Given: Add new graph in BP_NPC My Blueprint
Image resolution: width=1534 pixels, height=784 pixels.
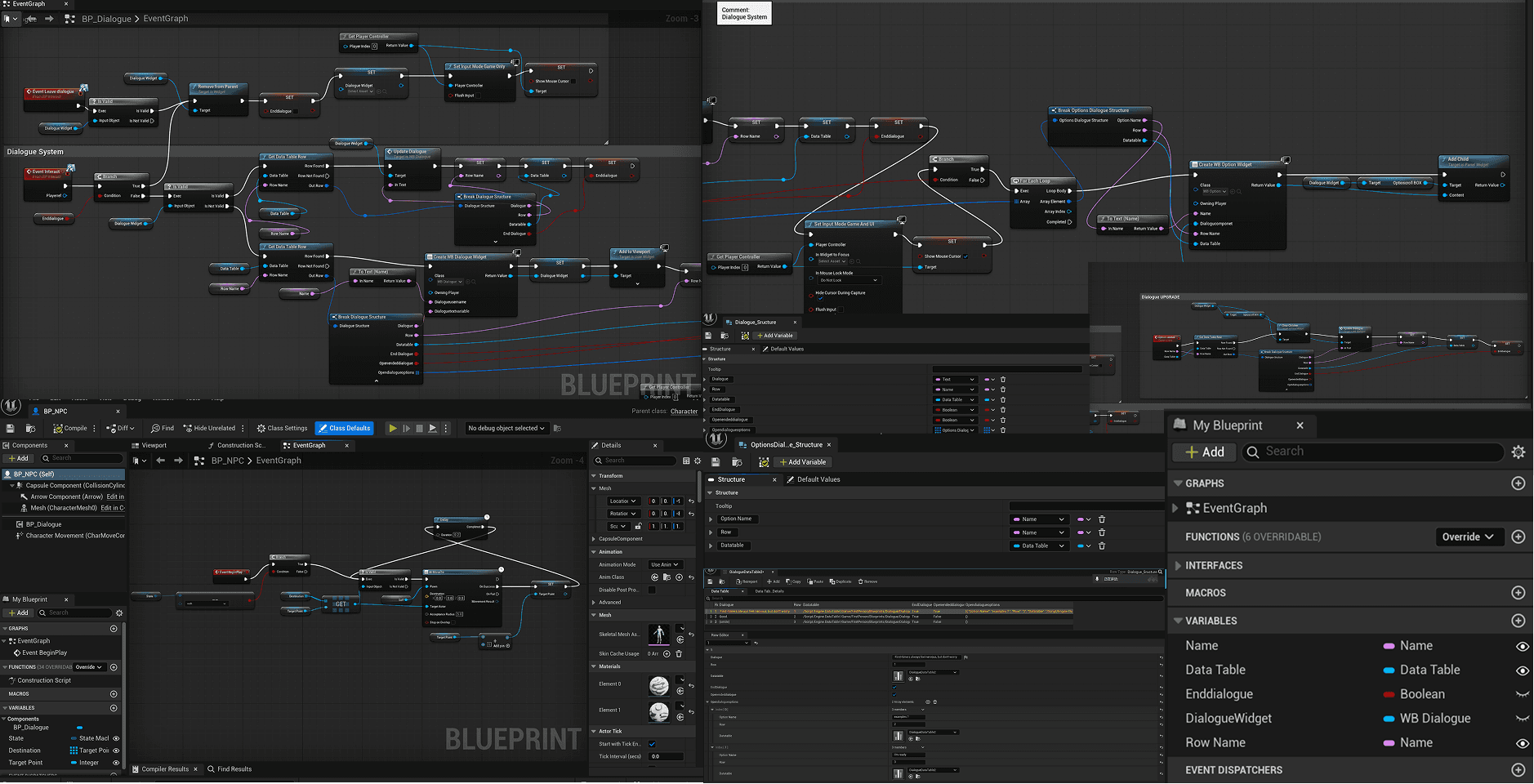Looking at the screenshot, I should pyautogui.click(x=114, y=629).
